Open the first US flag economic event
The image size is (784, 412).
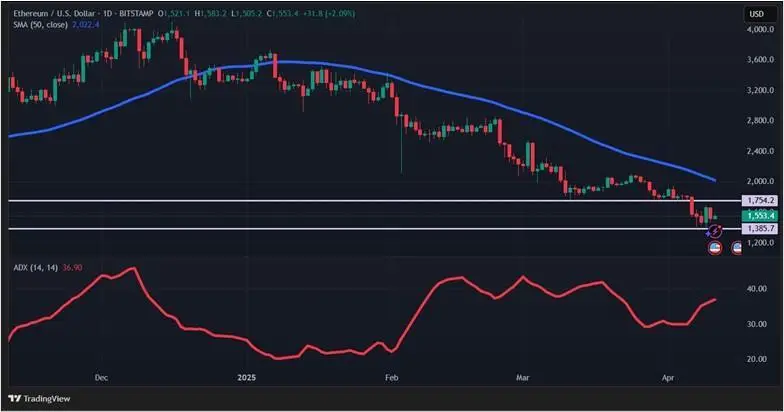tap(715, 247)
